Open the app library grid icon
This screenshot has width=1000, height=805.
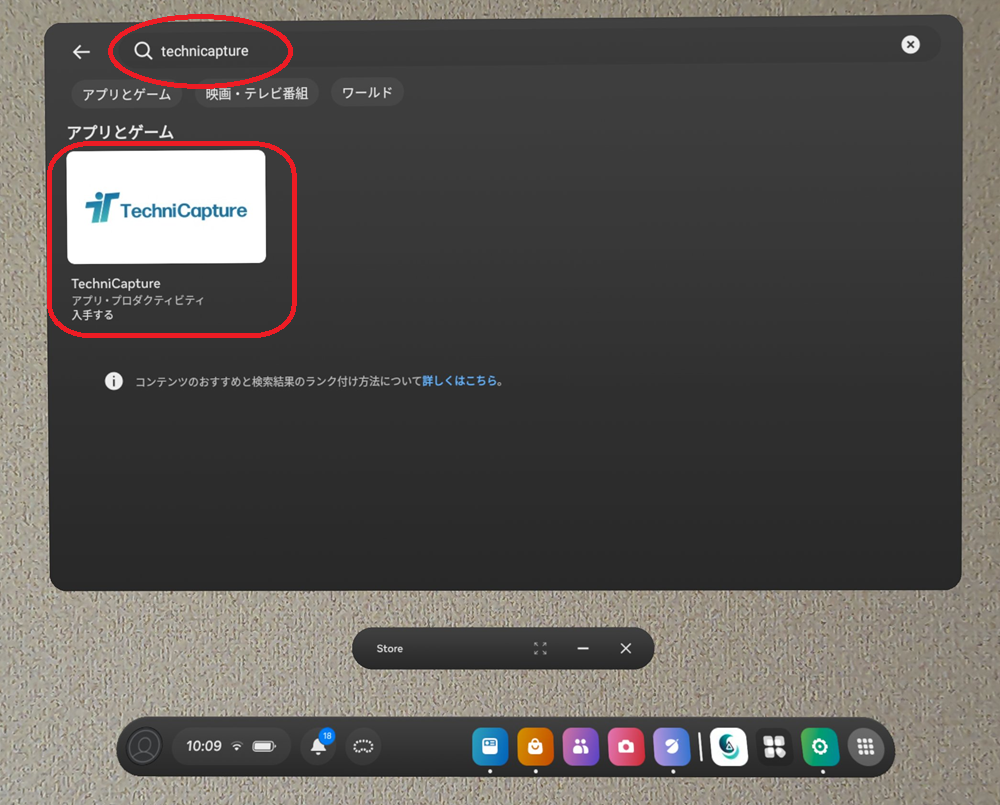tap(866, 746)
